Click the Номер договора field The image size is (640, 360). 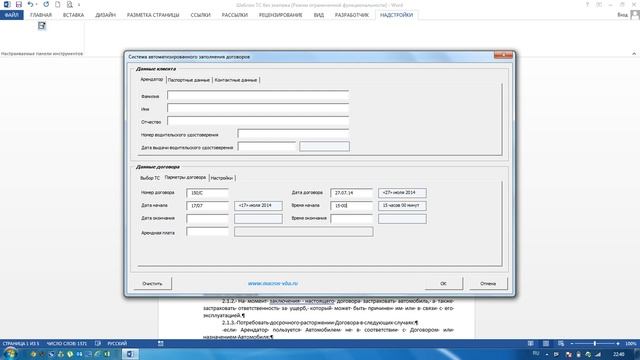(x=207, y=193)
